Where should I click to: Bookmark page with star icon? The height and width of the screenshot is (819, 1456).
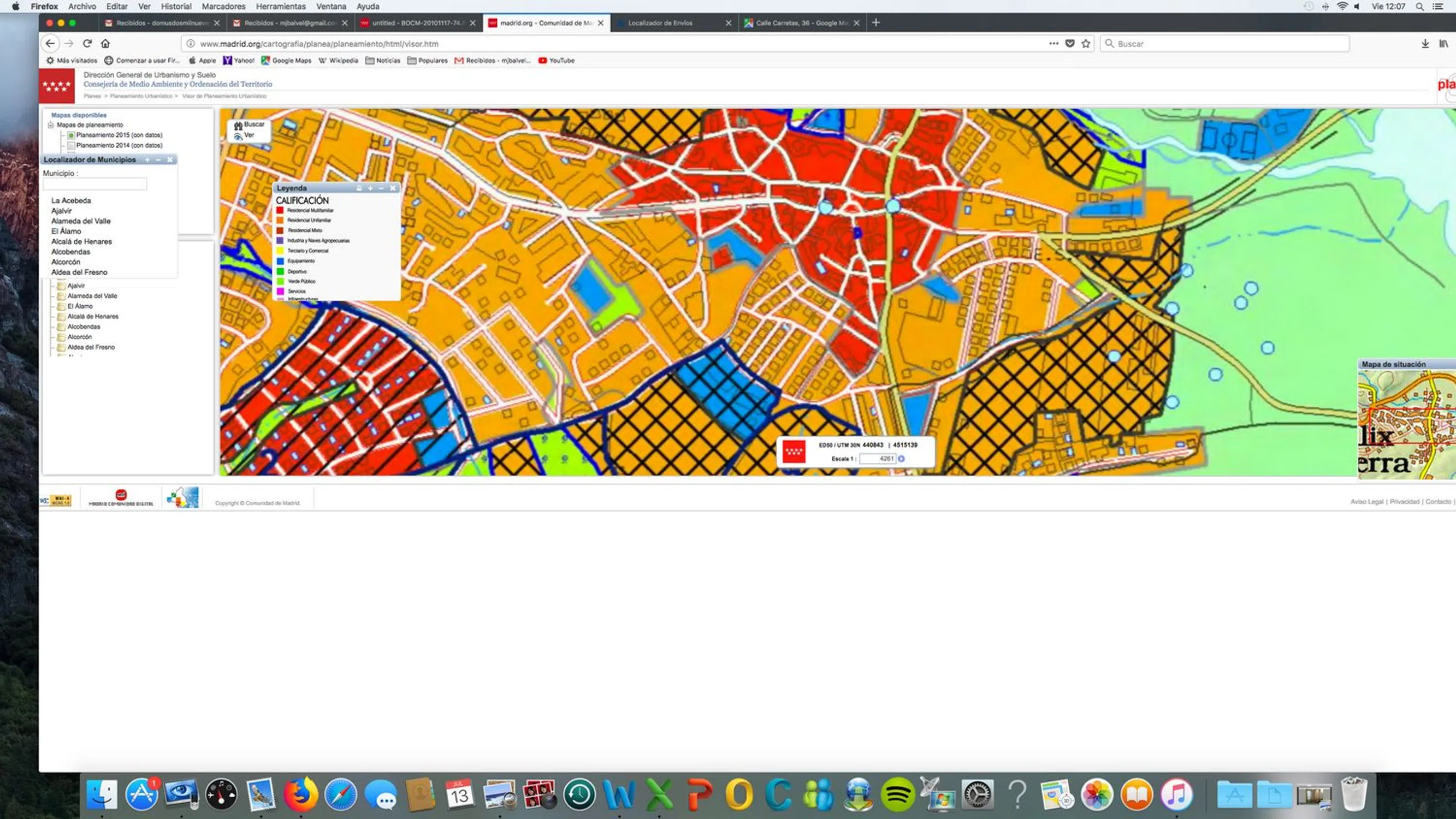click(1086, 44)
